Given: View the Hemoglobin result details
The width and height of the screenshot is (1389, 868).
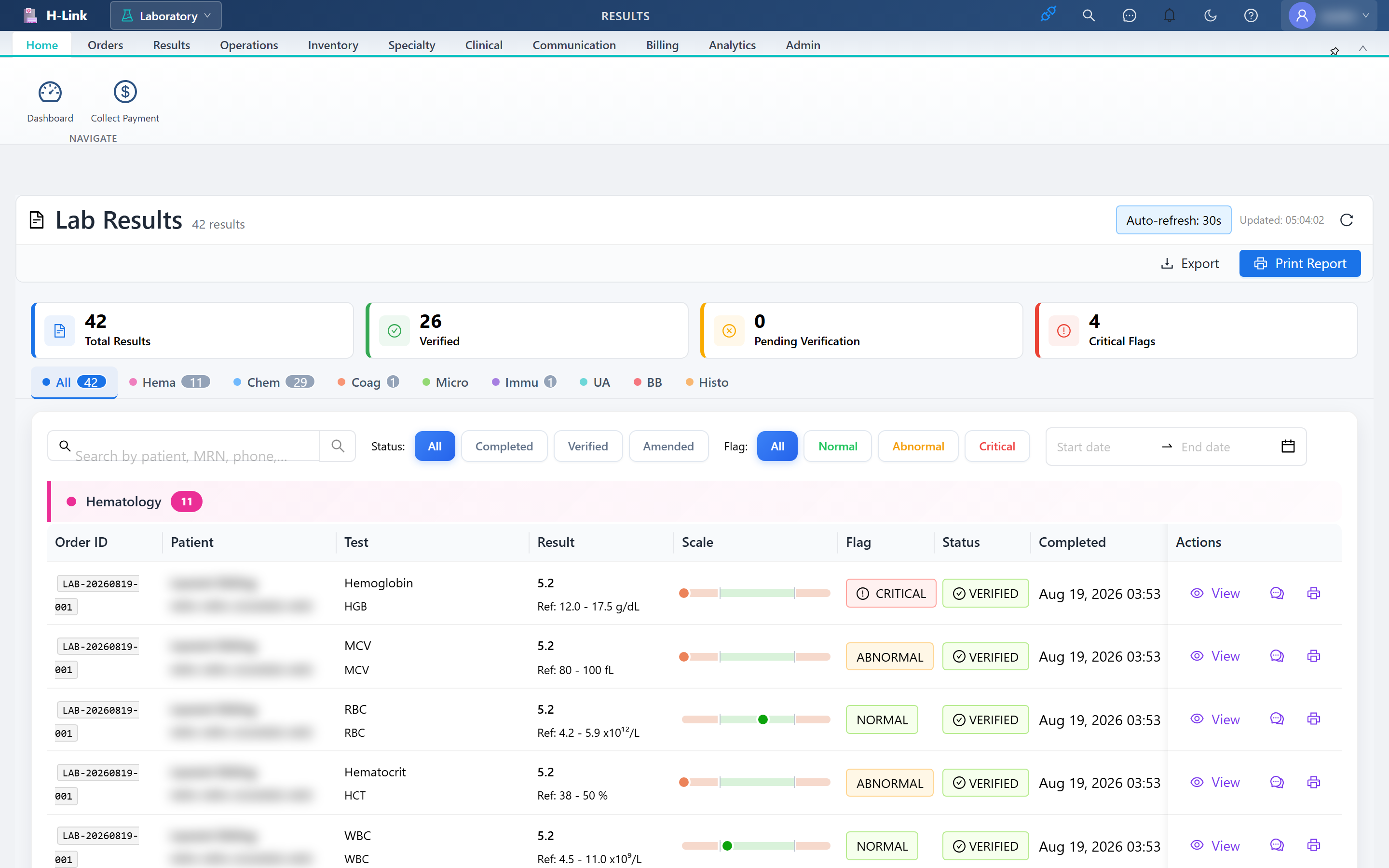Looking at the screenshot, I should point(1215,593).
